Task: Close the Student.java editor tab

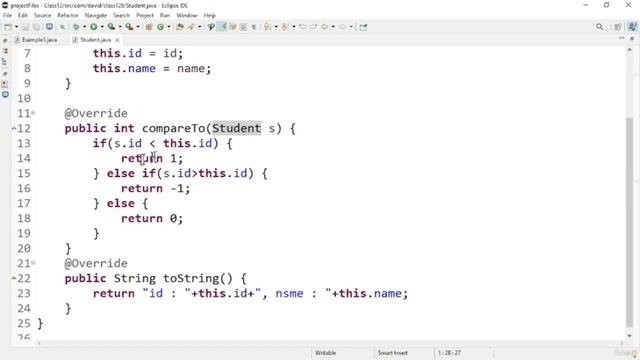Action: 118,40
